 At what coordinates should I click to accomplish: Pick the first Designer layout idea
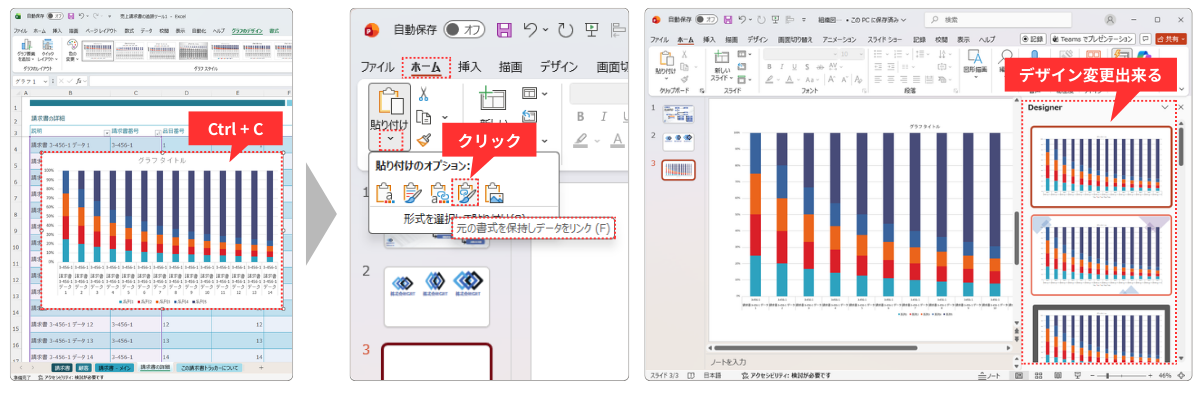pyautogui.click(x=1101, y=165)
